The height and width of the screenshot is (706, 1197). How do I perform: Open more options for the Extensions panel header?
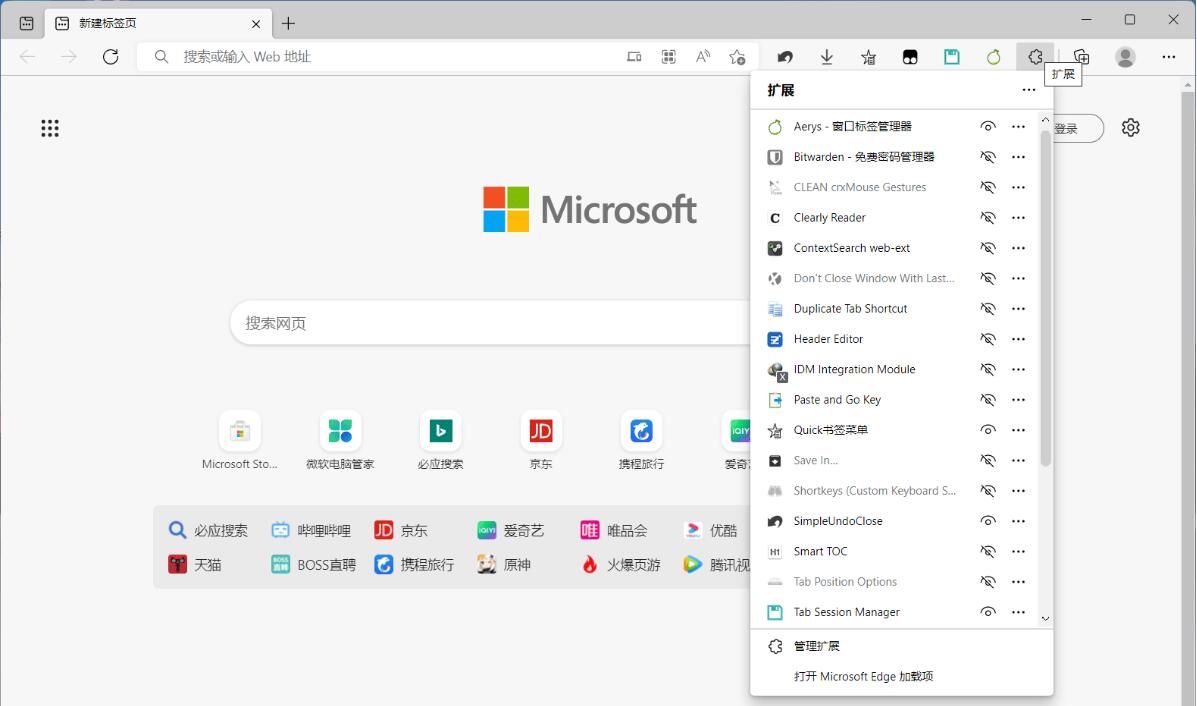coord(1028,90)
